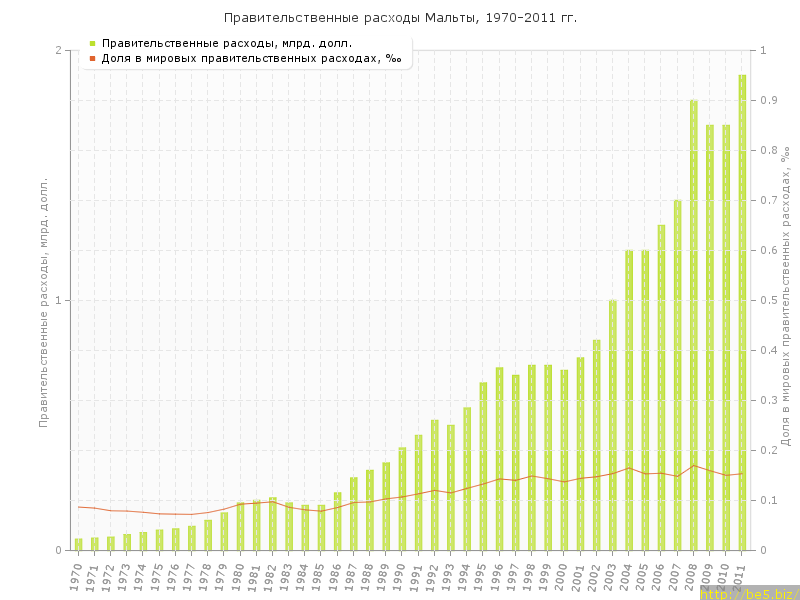Click the 1980 year label on x-axis

coord(238,574)
